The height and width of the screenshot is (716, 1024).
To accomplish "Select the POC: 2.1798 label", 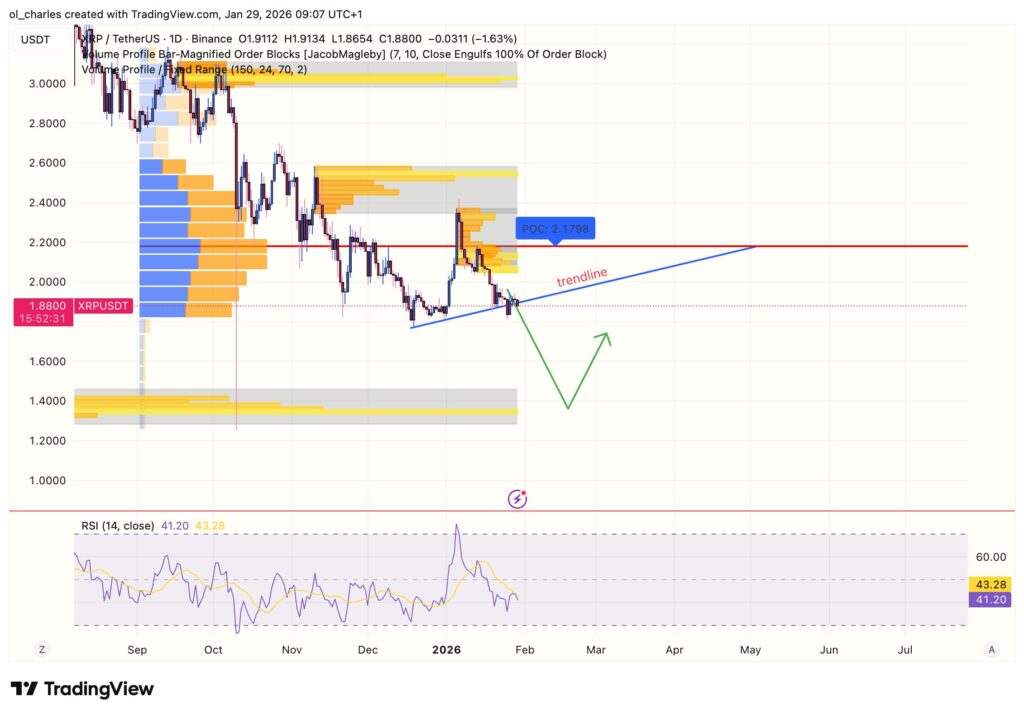I will point(555,229).
